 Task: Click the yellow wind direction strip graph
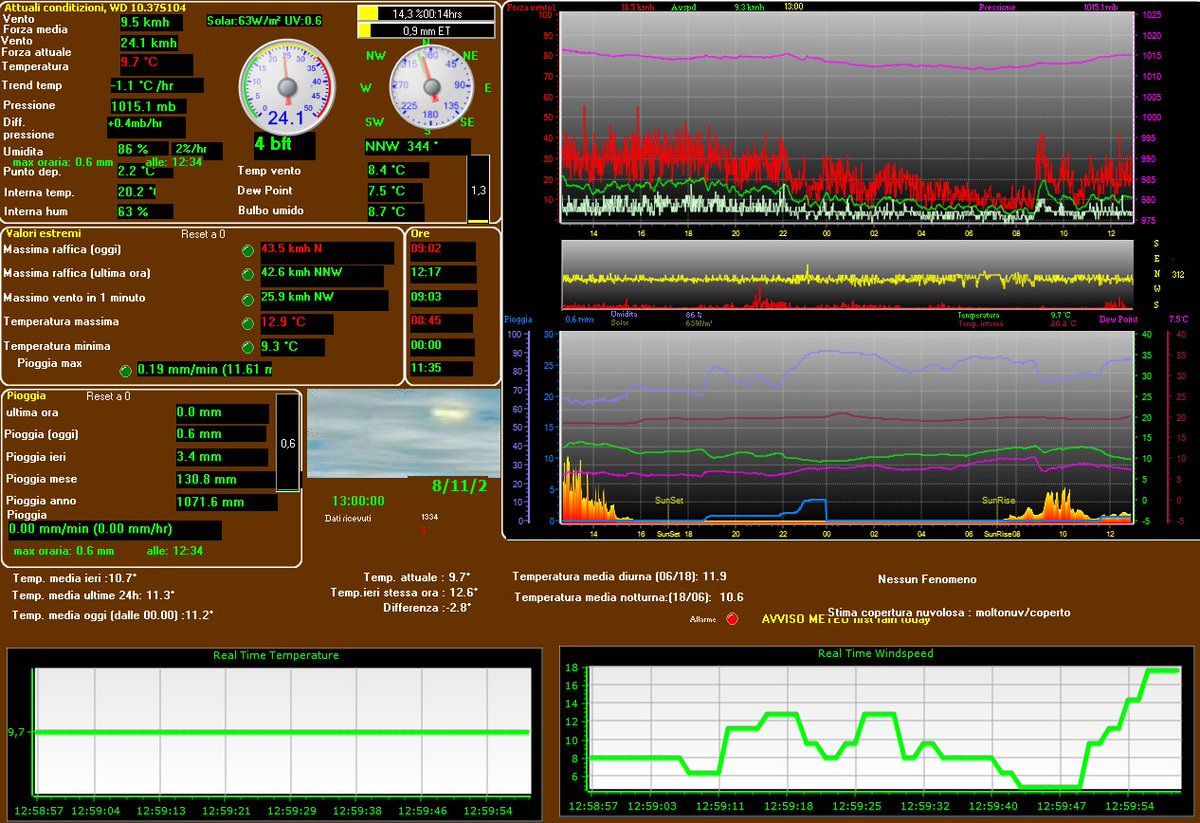click(846, 274)
